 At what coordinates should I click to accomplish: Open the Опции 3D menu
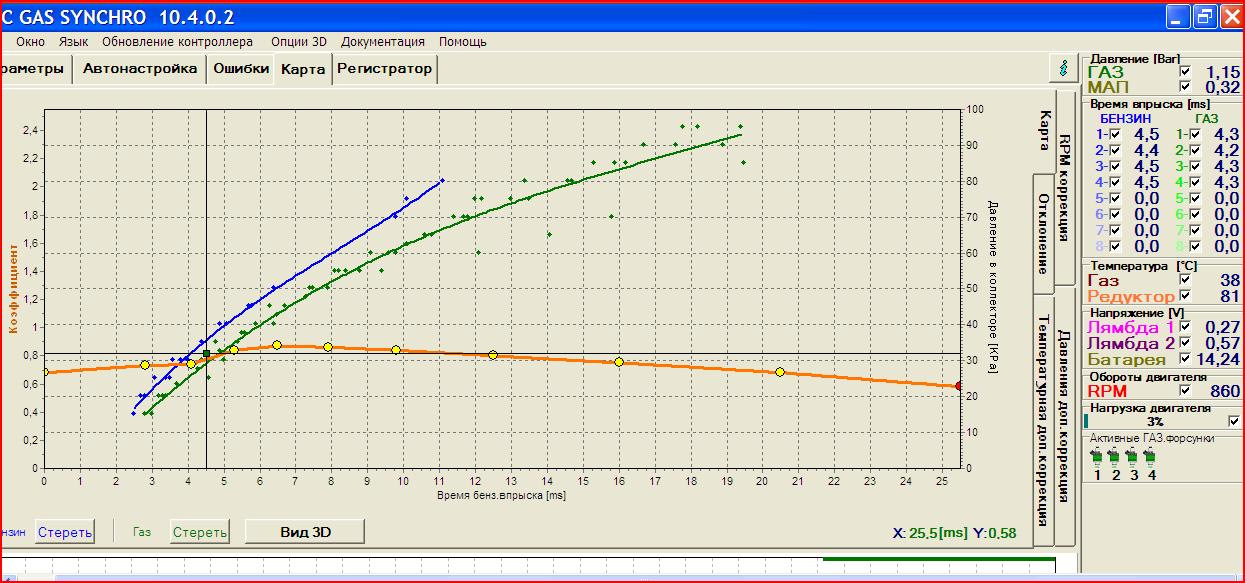(299, 42)
